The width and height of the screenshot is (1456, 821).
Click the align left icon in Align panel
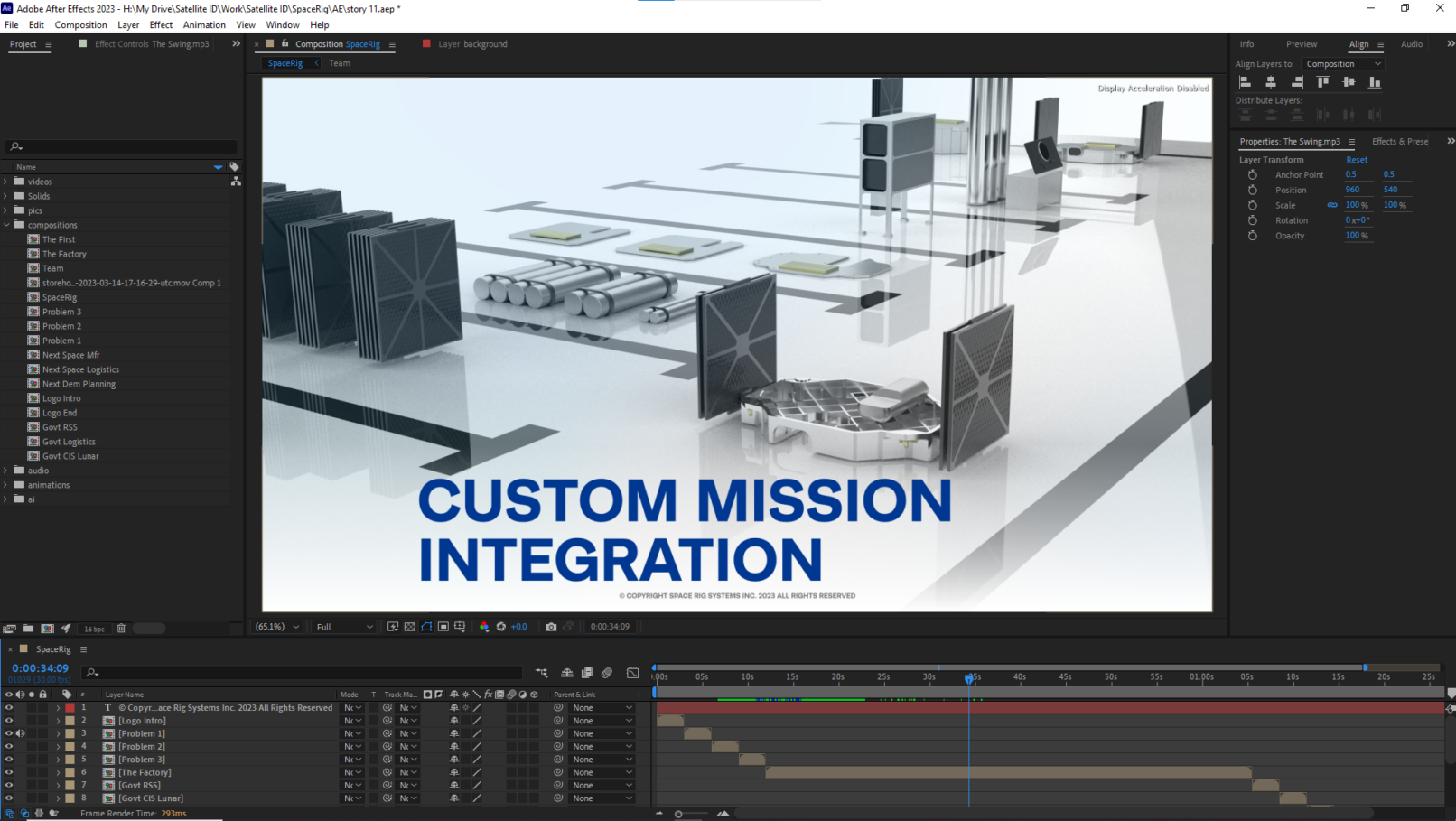pos(1245,82)
